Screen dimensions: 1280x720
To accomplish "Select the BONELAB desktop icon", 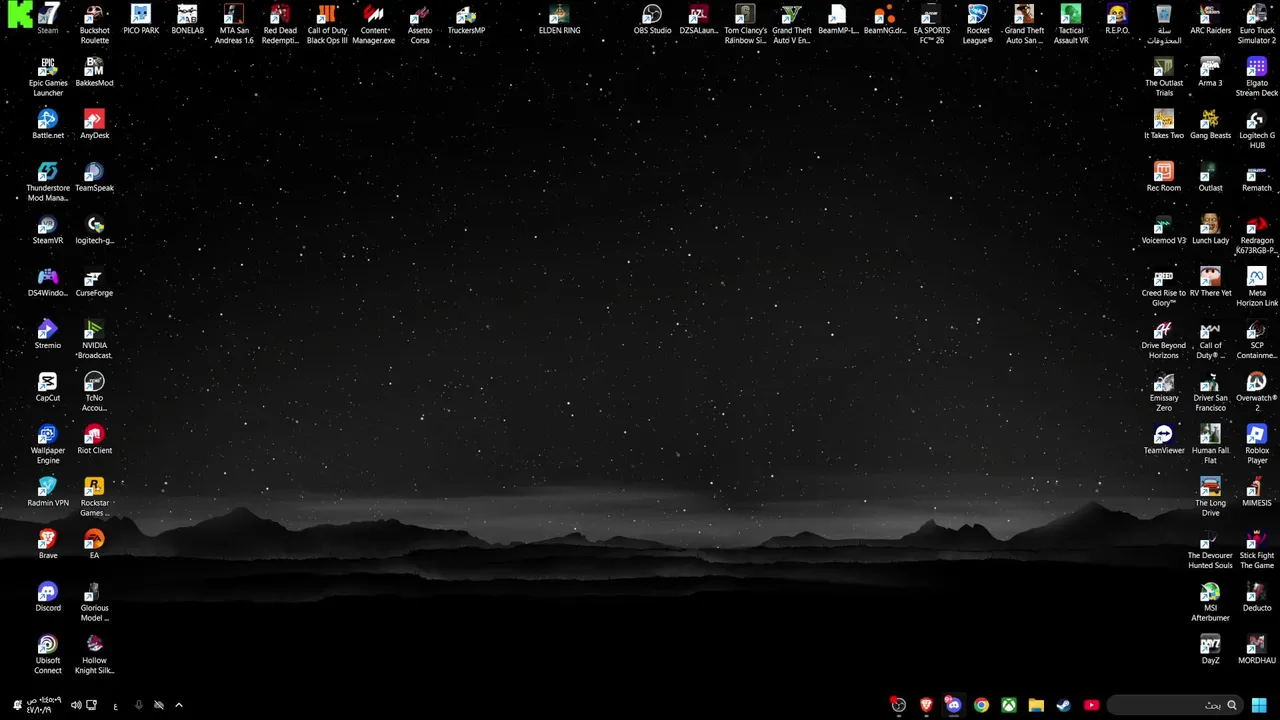I will (187, 20).
